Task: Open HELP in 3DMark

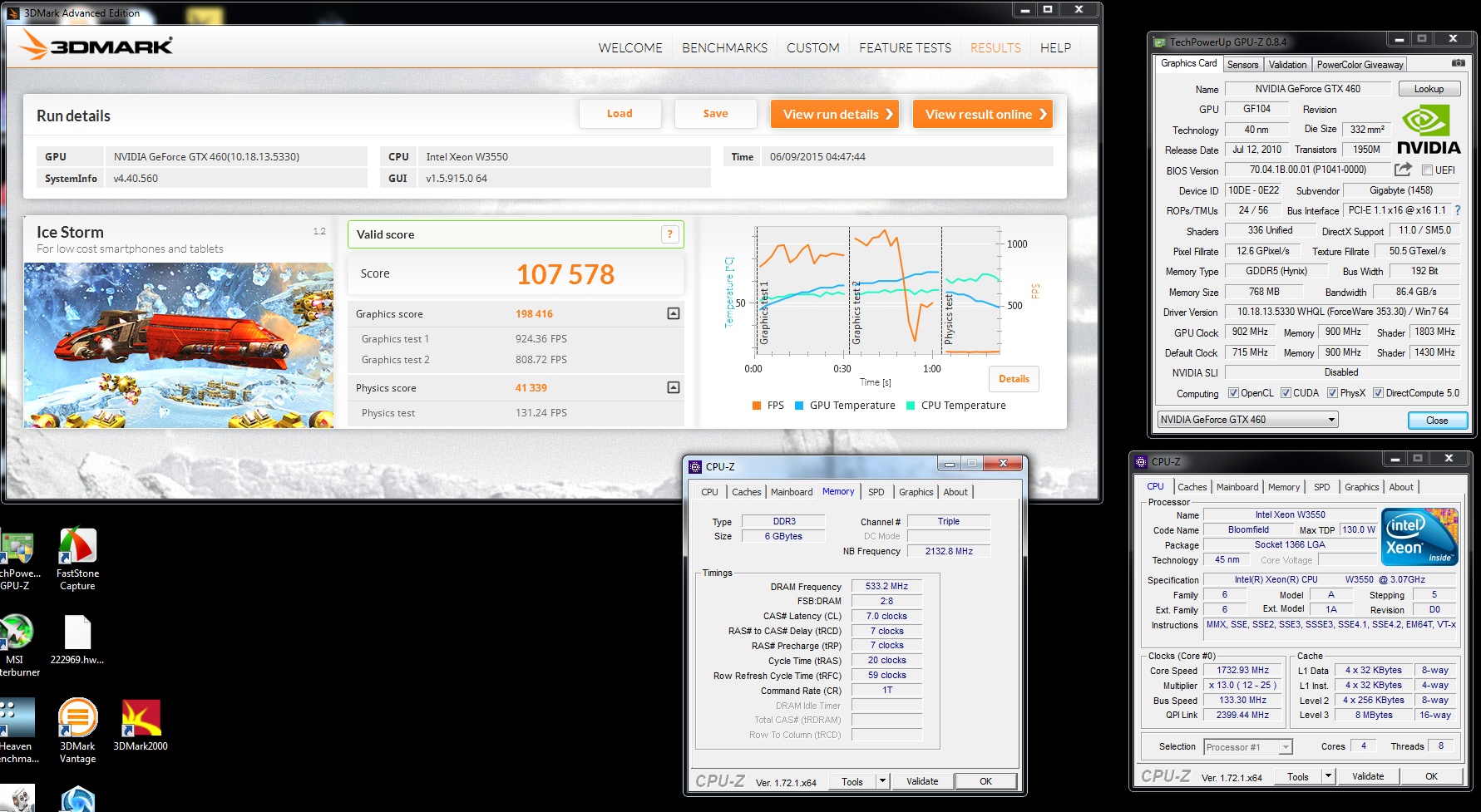Action: 1055,48
